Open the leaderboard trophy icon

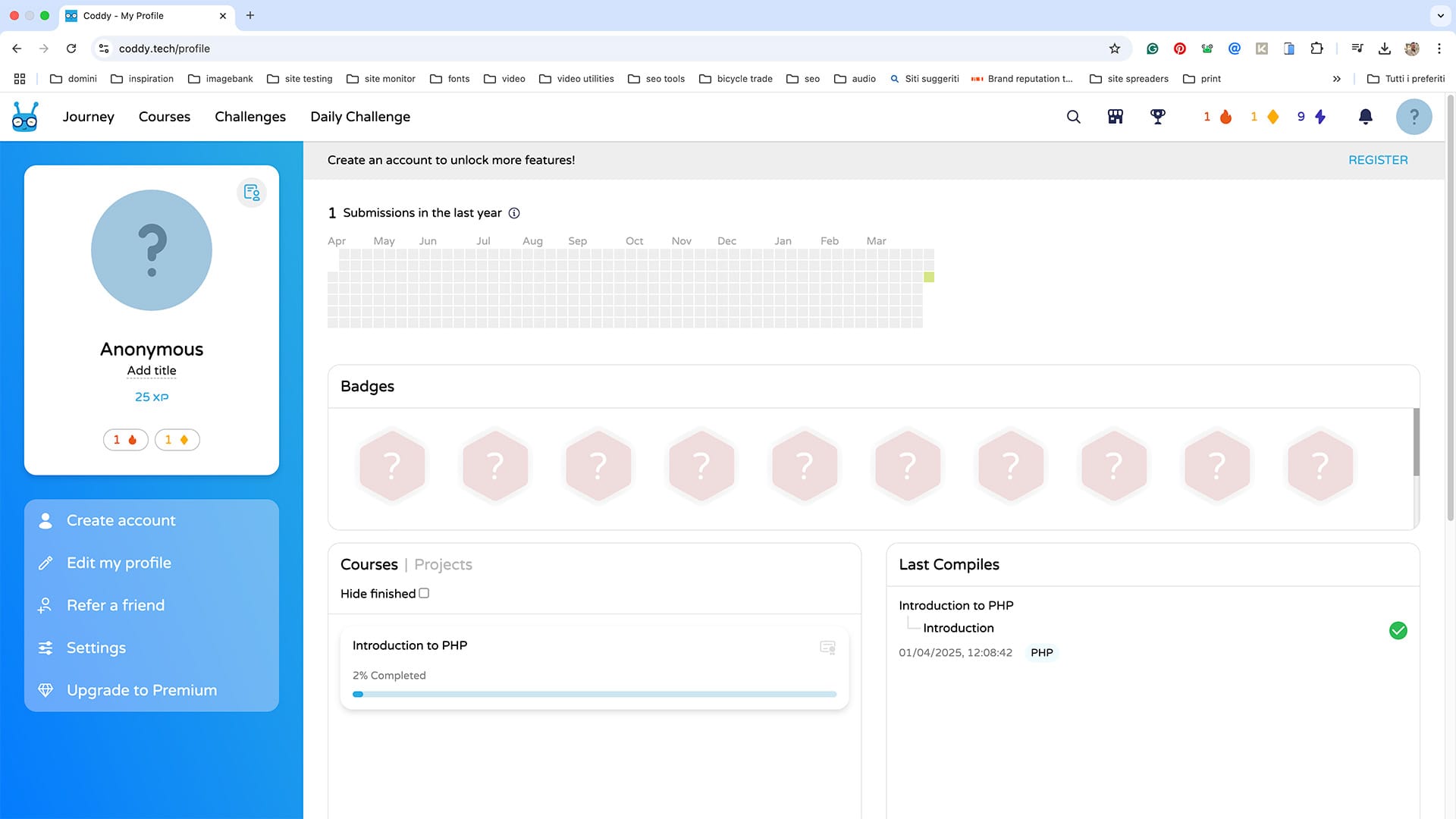pos(1157,117)
